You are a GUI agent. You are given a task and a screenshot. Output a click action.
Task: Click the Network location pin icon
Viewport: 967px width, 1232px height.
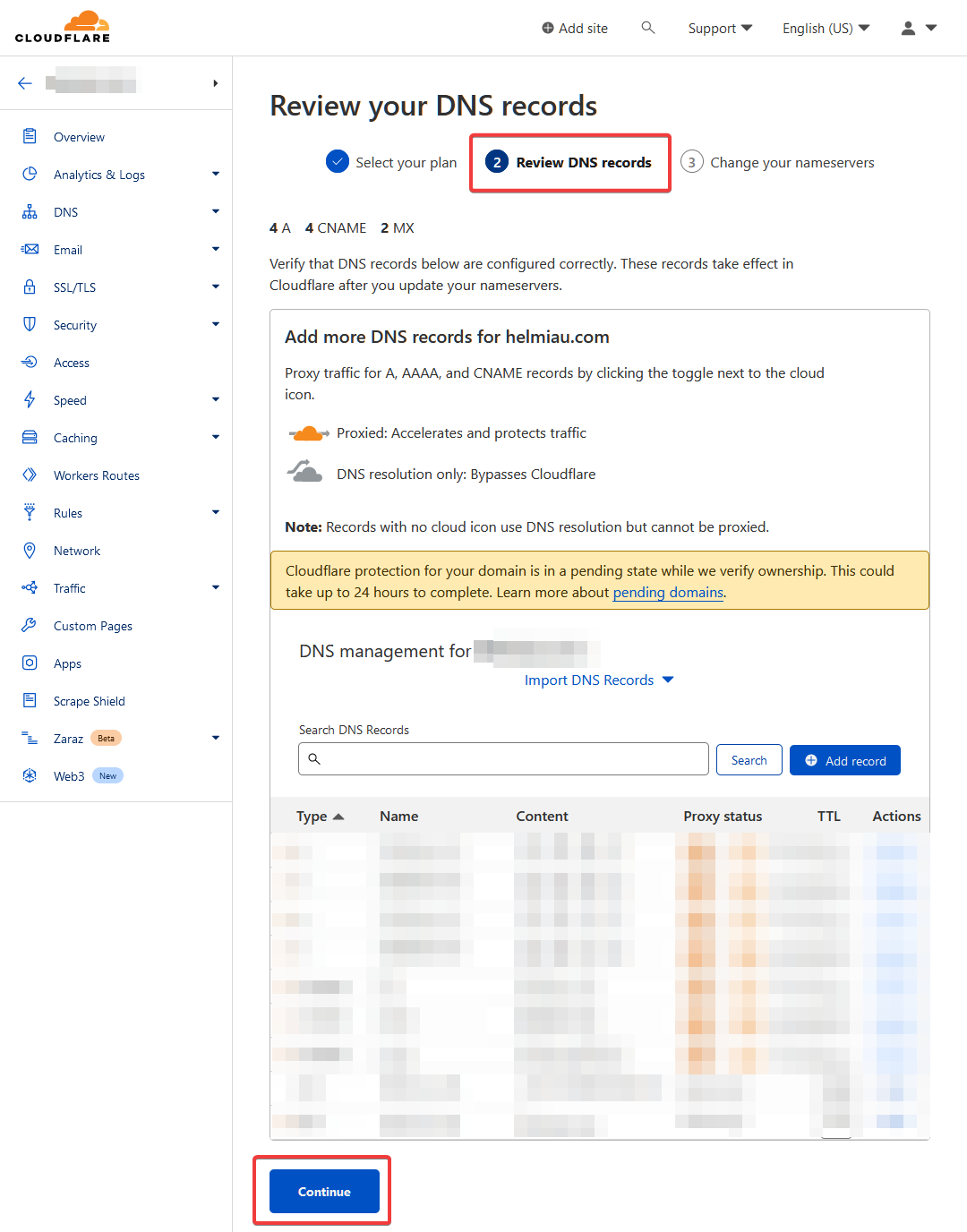pos(30,550)
